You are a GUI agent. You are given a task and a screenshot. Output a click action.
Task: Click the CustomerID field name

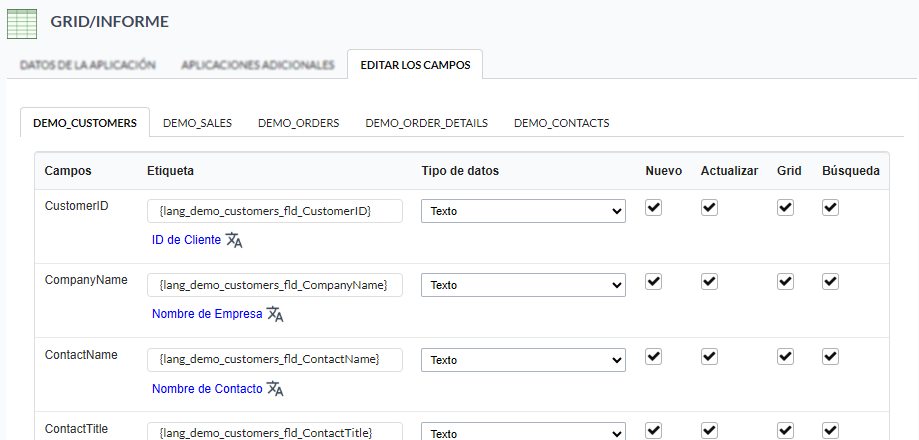point(77,206)
